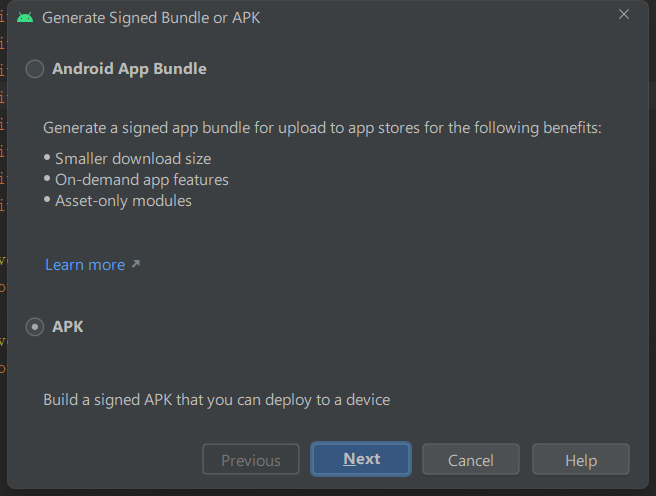Click the code editor strip behind the dialog
Screen dimensions: 656x496
(3, 250)
